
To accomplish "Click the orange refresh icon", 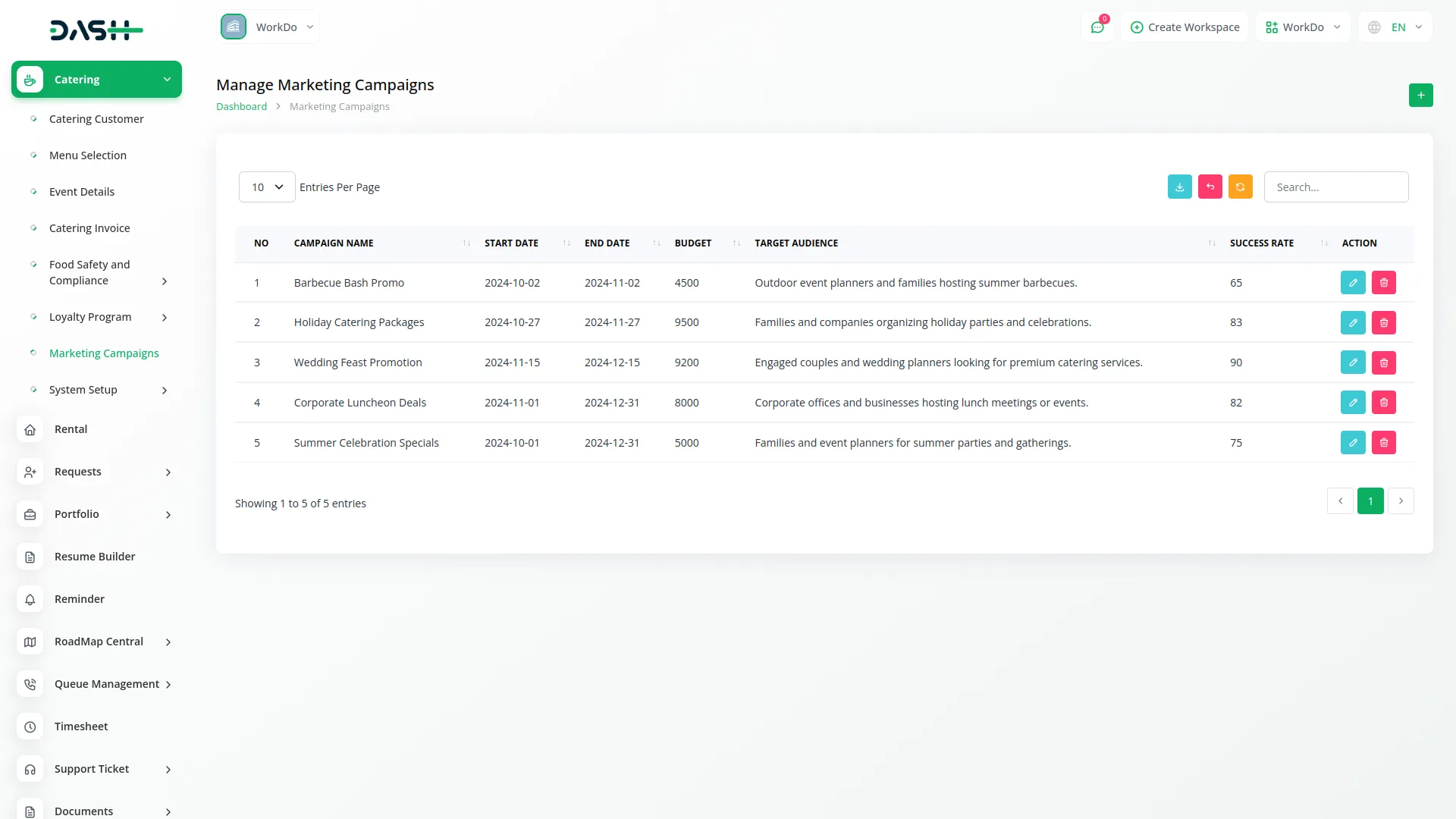I will click(1240, 187).
